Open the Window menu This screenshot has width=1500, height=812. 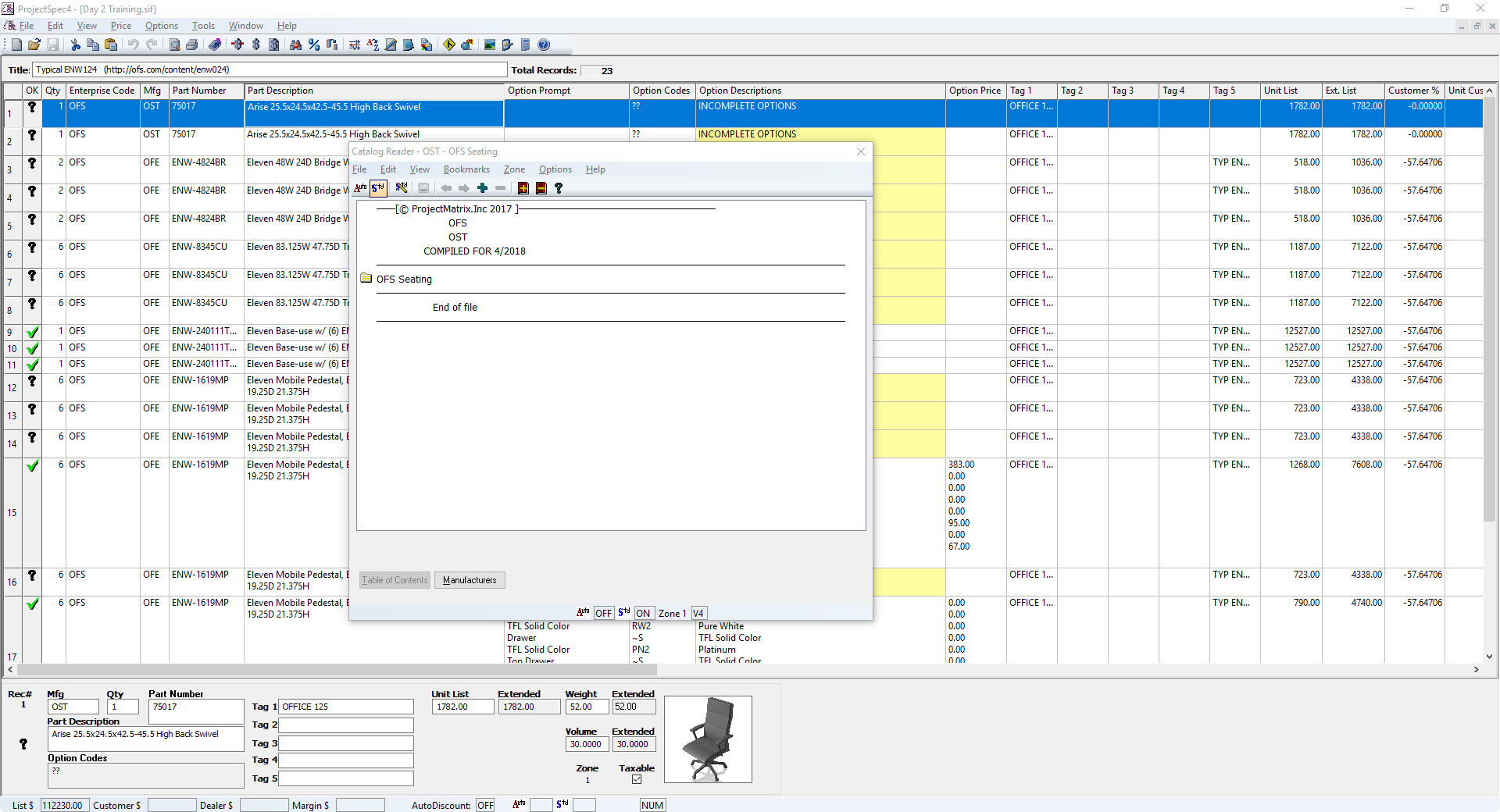[246, 26]
